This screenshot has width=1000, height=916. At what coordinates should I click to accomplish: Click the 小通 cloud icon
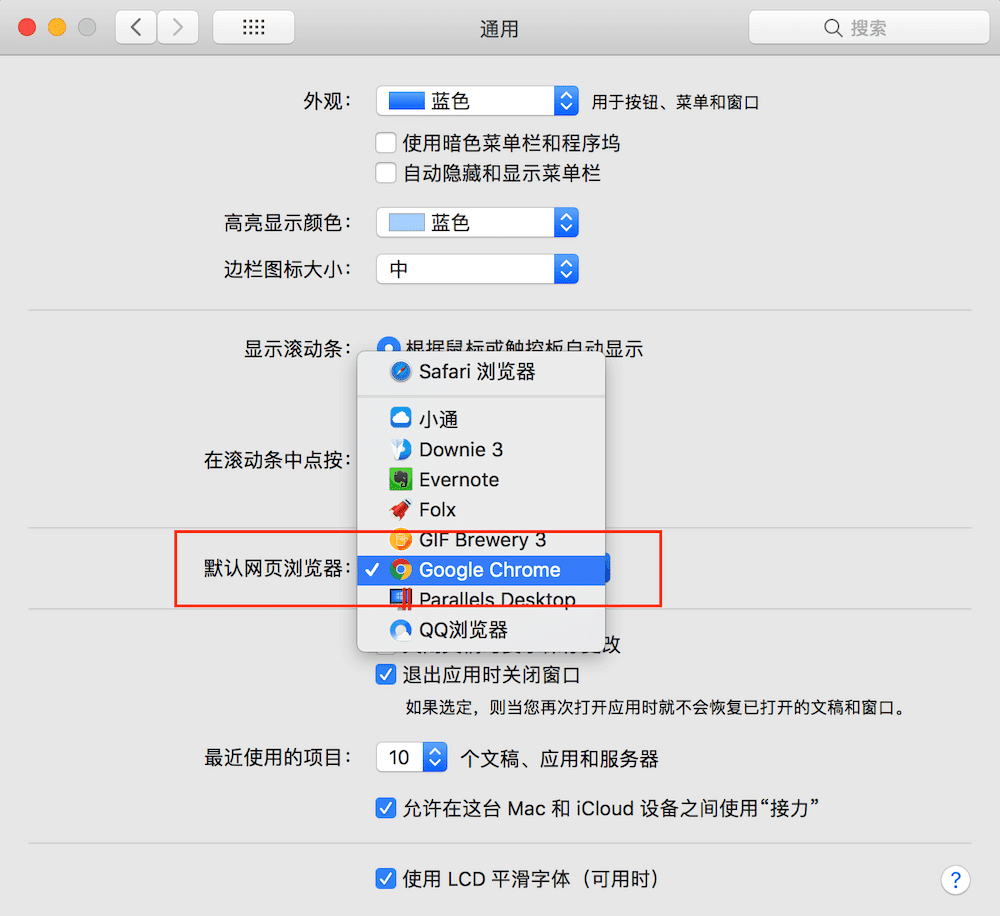point(401,418)
